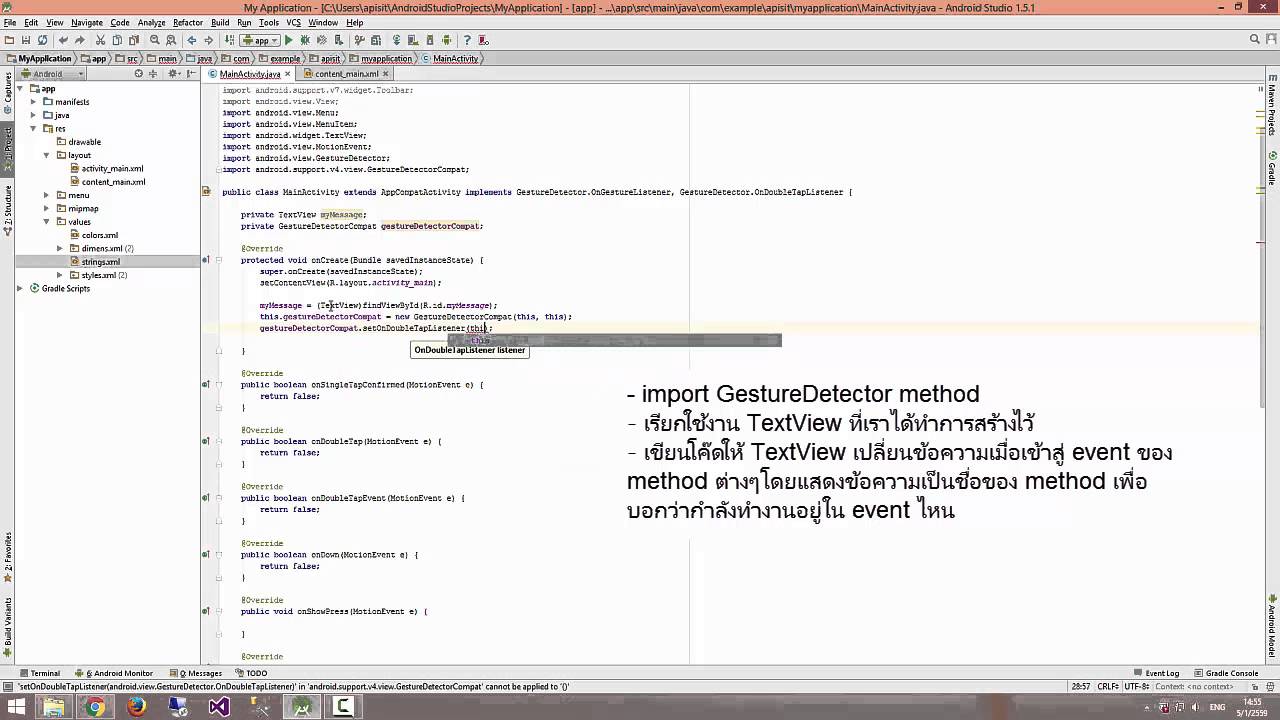
Task: Navigate Back with the left arrow icon
Action: (x=192, y=40)
